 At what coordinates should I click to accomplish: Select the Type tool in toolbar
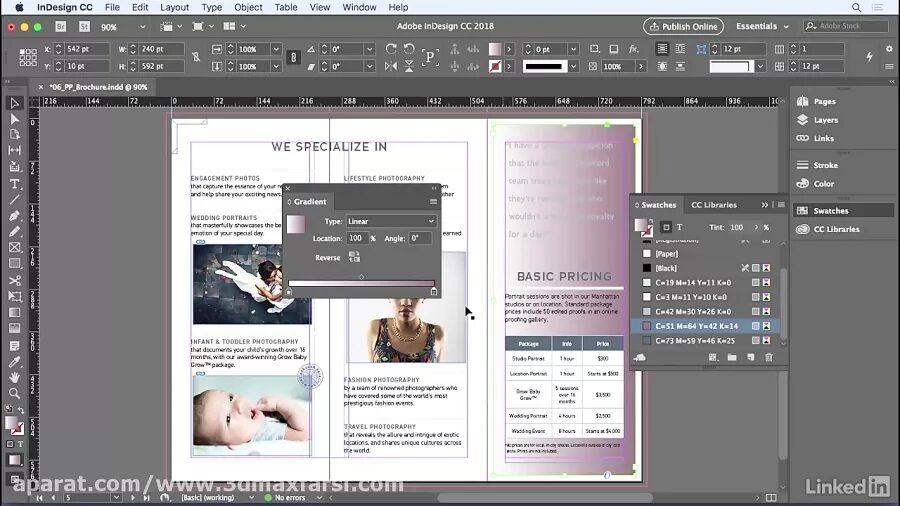[14, 184]
